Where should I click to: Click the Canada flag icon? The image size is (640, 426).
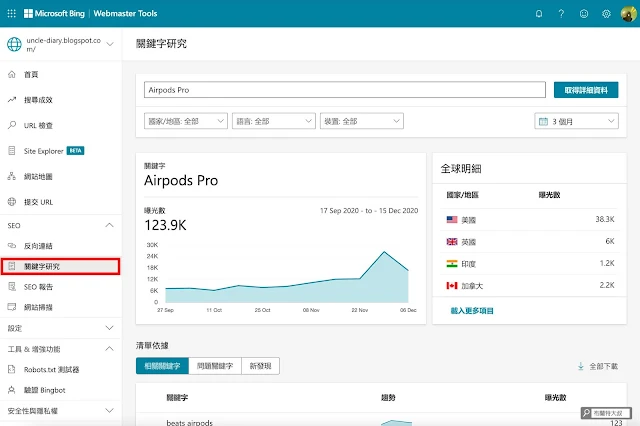[x=452, y=286]
